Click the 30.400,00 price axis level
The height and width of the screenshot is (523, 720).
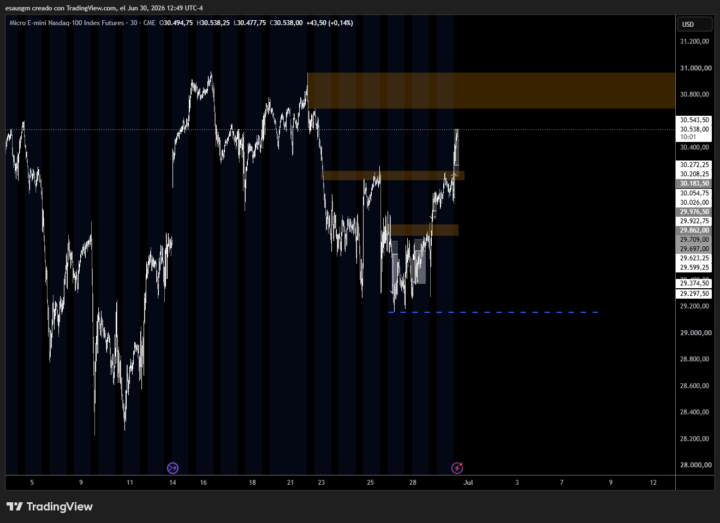[694, 147]
